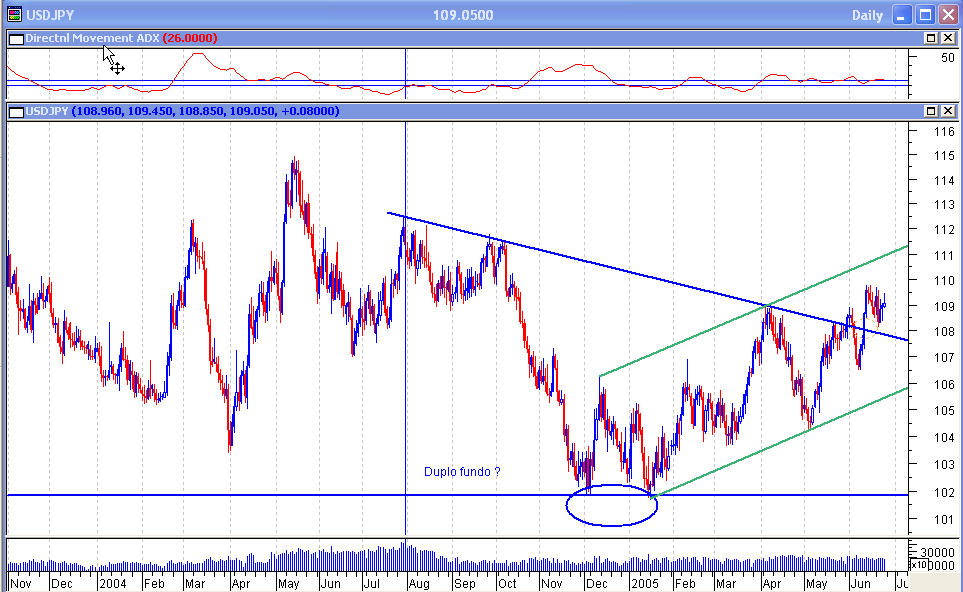Open the Daily periodicity selector

(867, 14)
